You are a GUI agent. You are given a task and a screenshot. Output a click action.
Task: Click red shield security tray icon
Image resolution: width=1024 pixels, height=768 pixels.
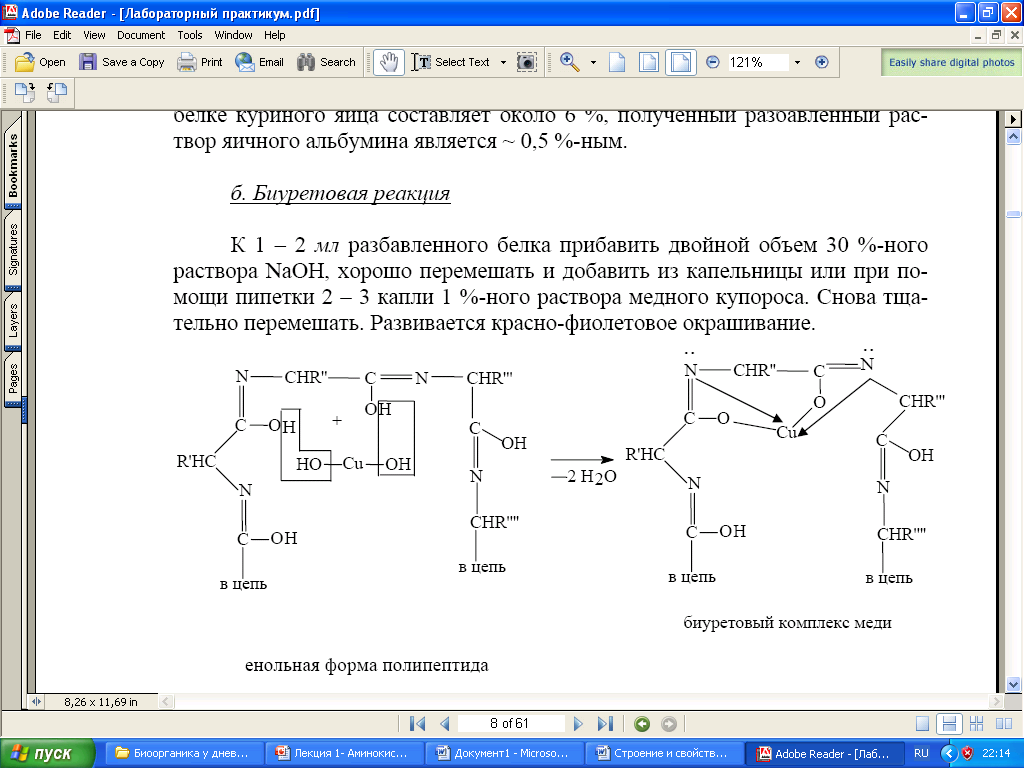pyautogui.click(x=967, y=753)
